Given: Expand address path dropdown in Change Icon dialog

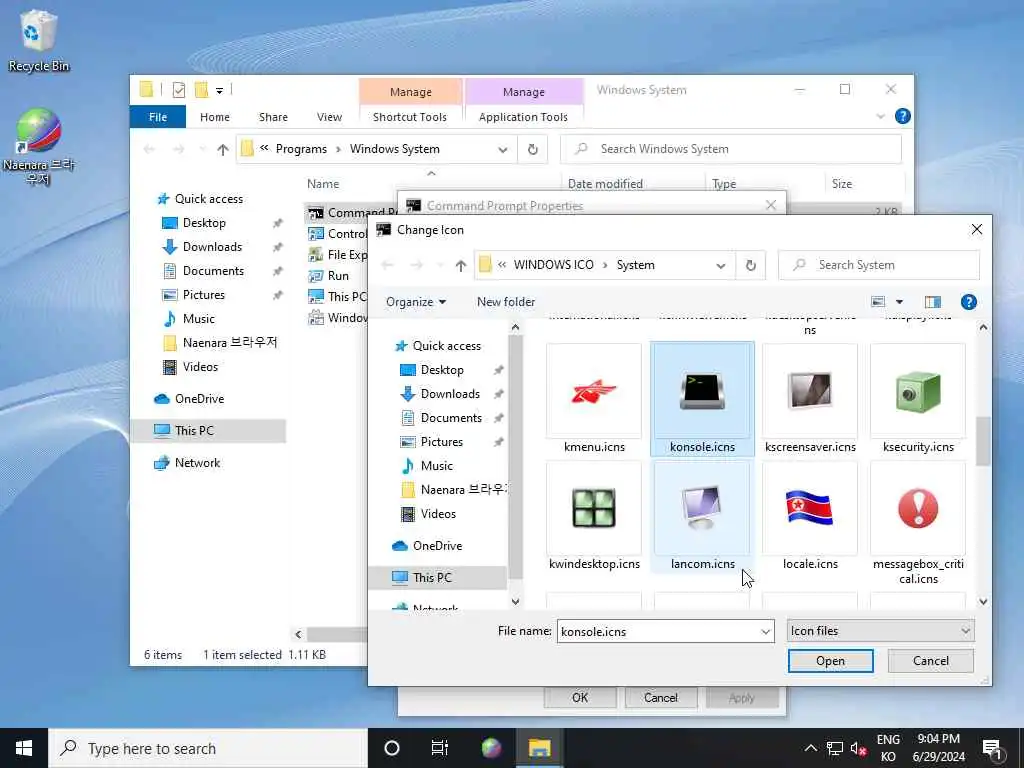Looking at the screenshot, I should 720,265.
